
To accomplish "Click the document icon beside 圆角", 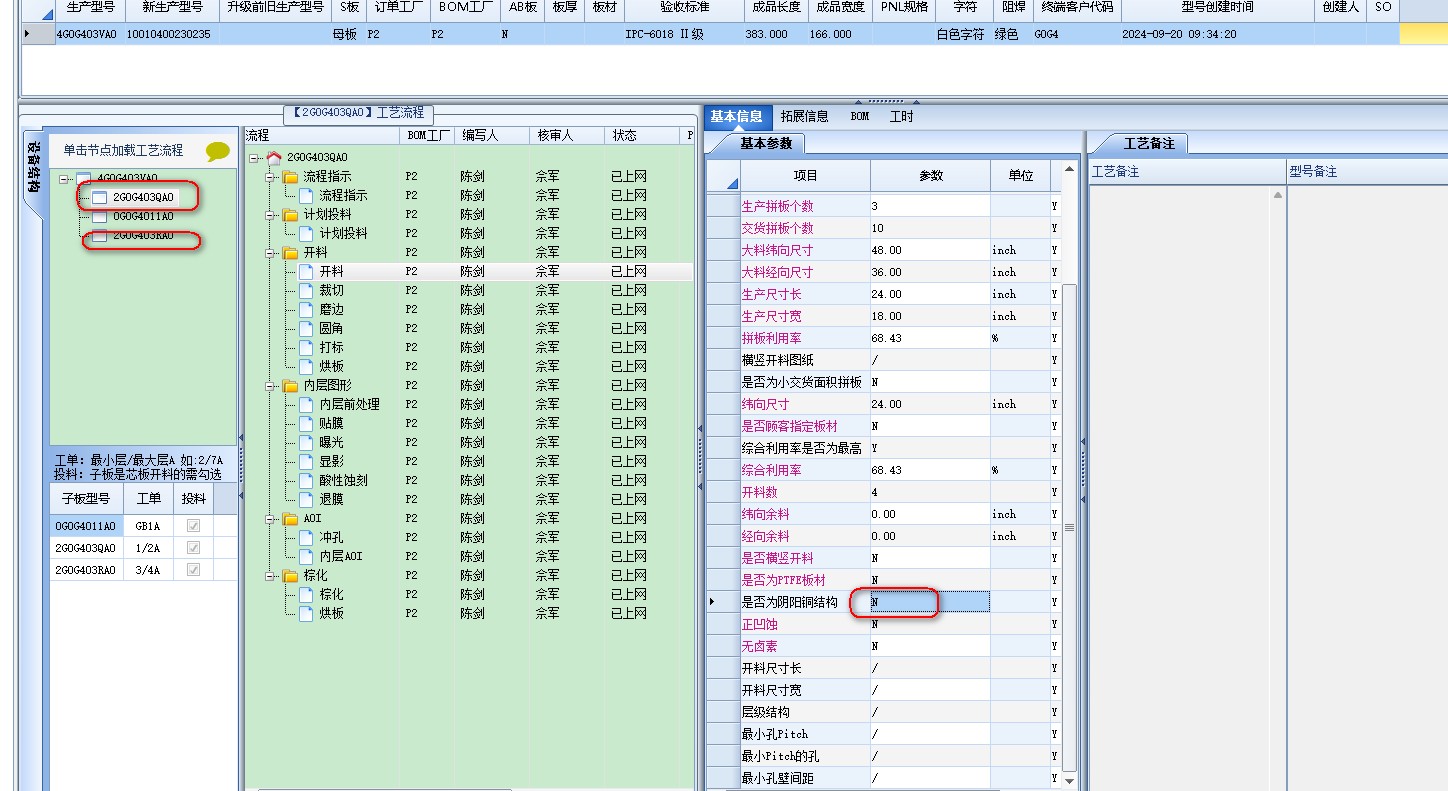I will click(x=306, y=329).
